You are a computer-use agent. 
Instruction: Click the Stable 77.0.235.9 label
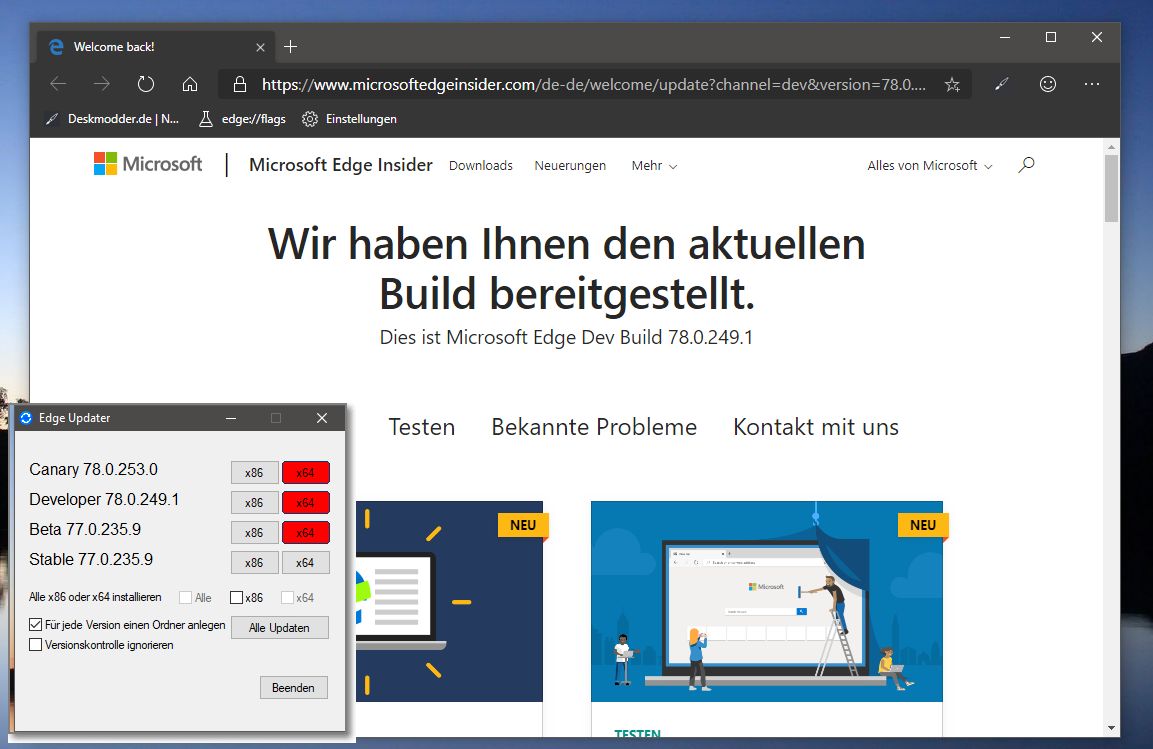91,560
